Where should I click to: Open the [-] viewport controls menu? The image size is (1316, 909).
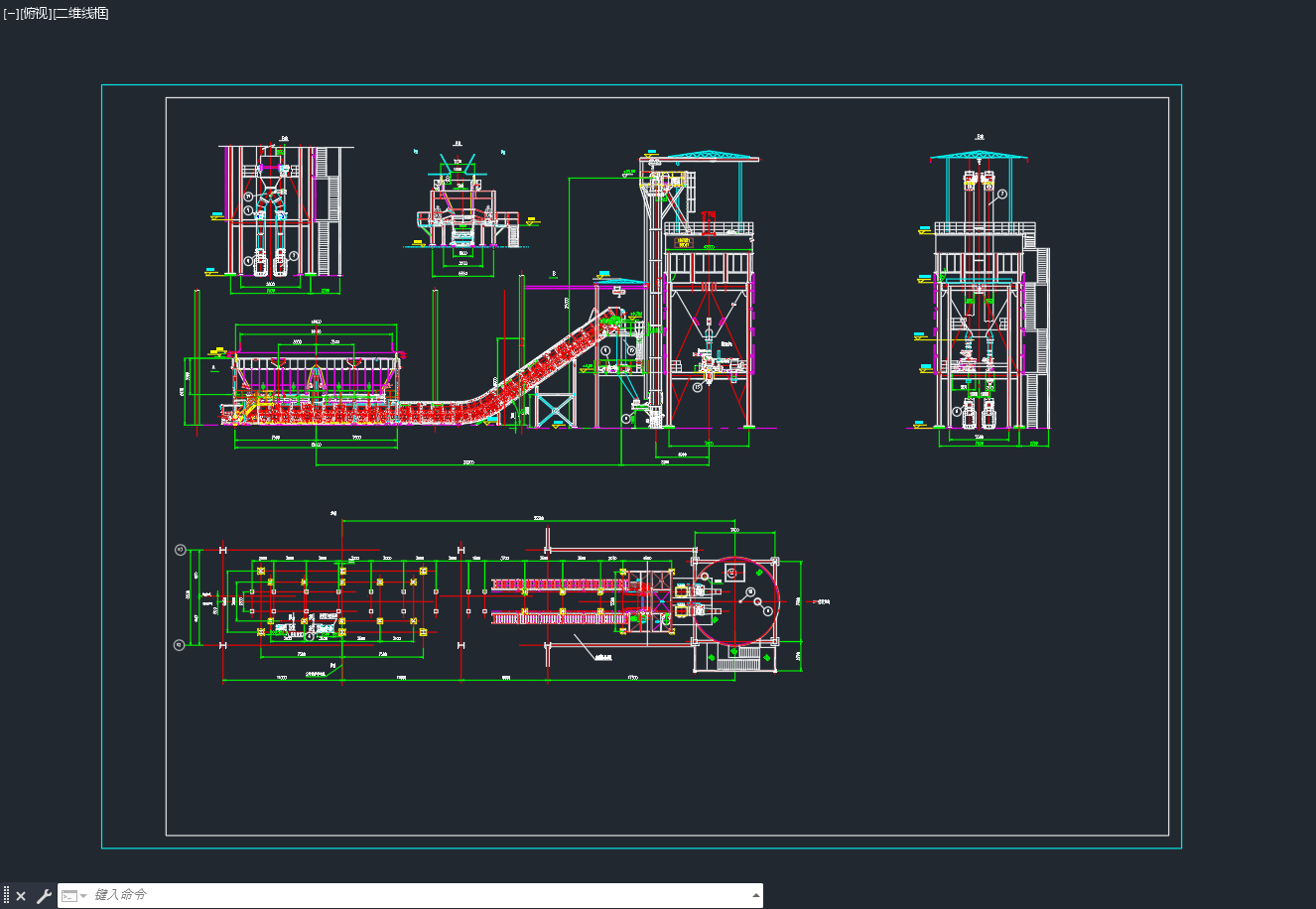click(11, 14)
